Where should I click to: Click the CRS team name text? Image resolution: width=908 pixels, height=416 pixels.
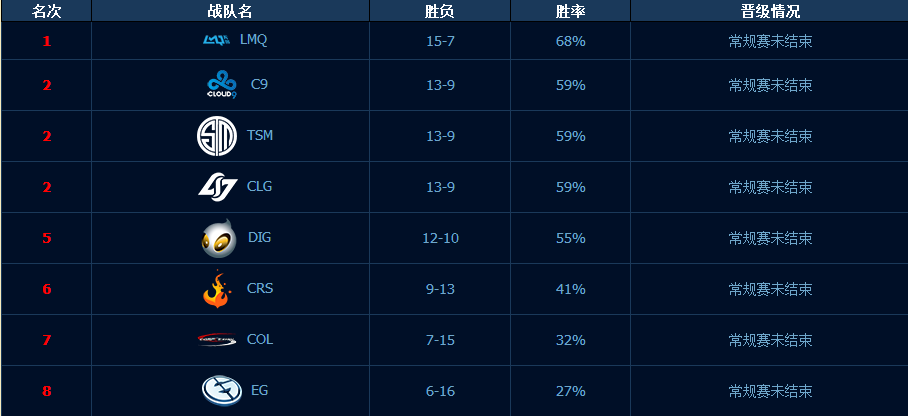[260, 289]
